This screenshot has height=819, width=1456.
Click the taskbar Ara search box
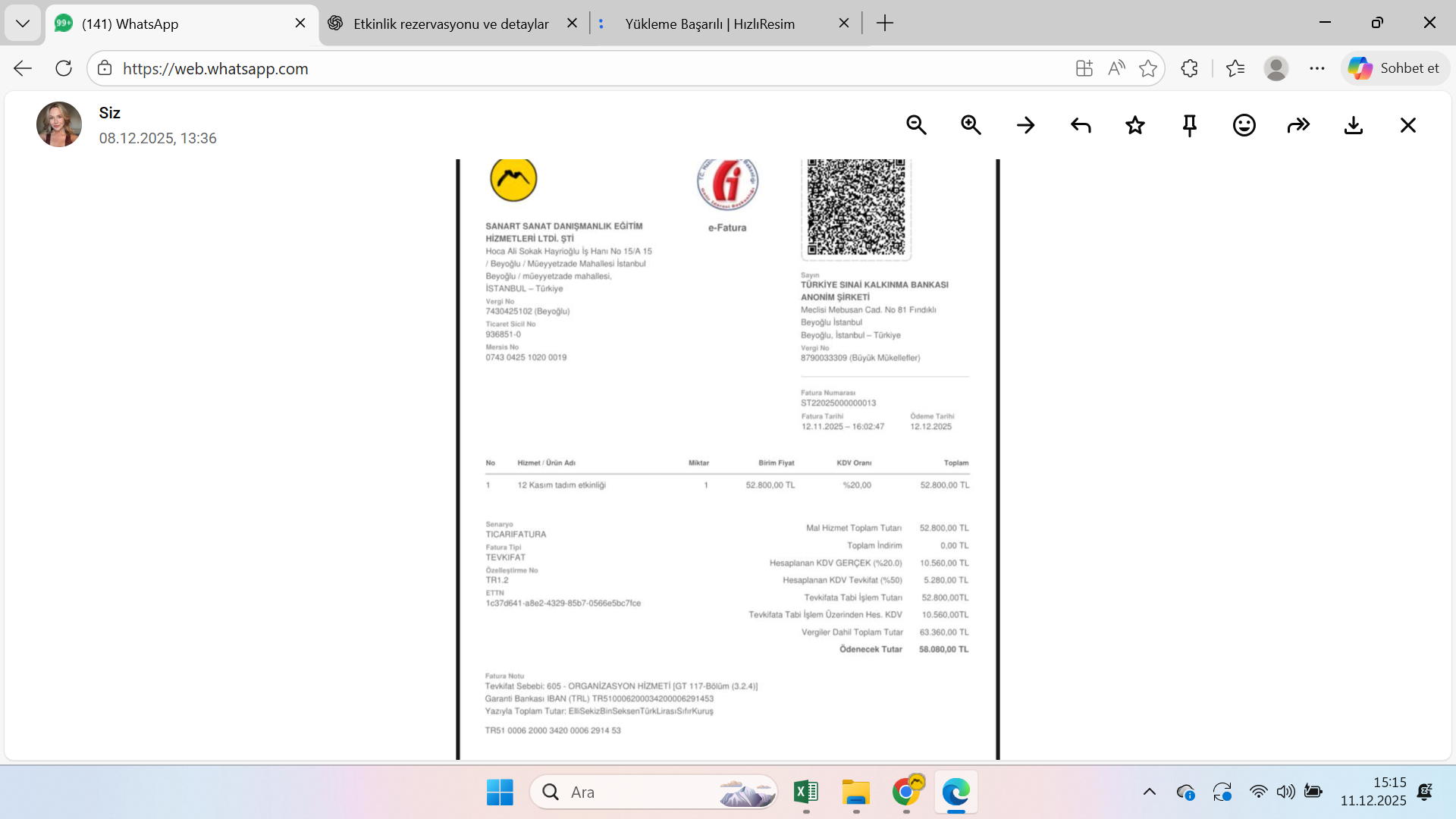pyautogui.click(x=654, y=792)
